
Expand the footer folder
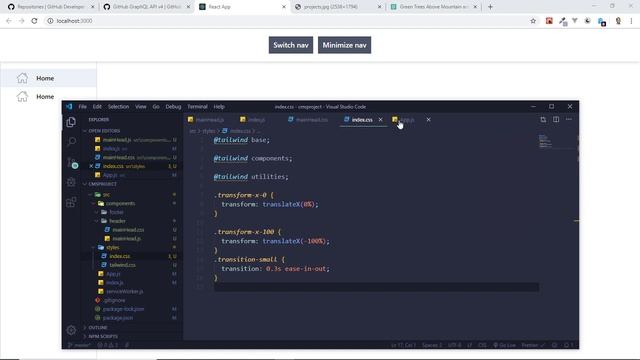(97, 212)
